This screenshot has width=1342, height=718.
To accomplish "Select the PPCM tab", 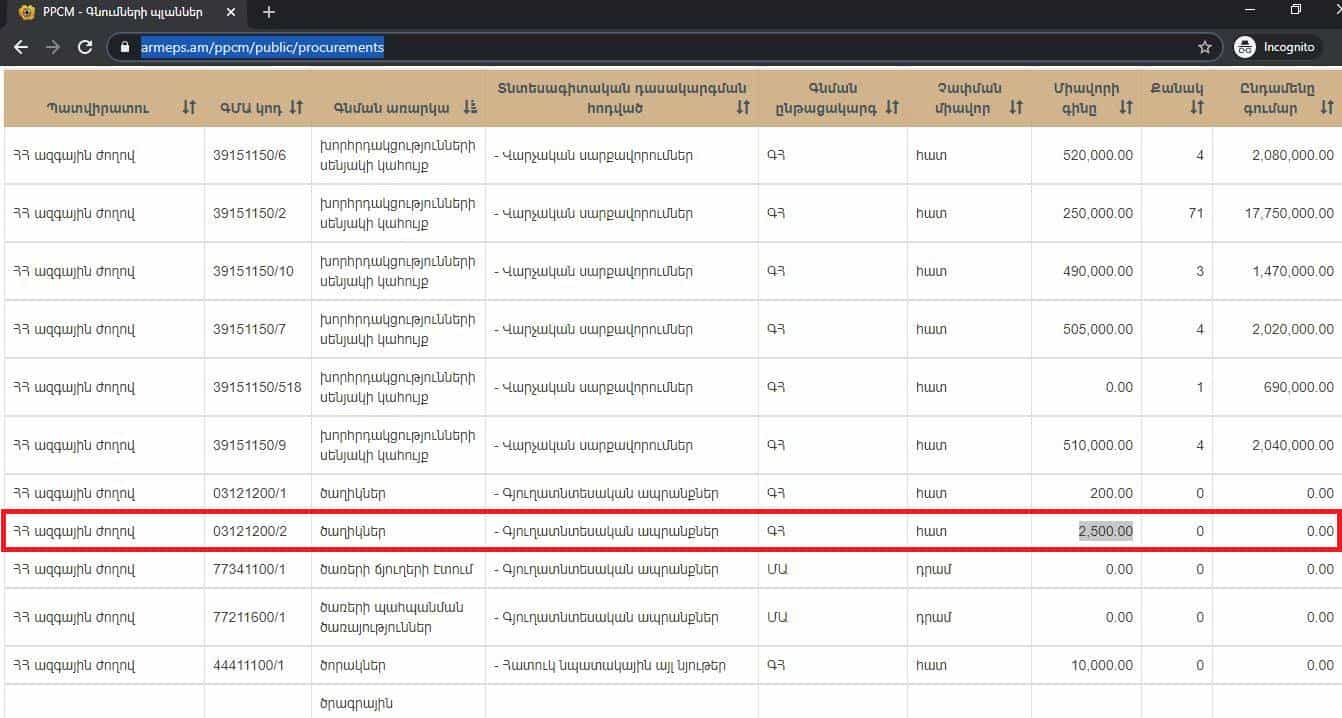I will tap(120, 12).
